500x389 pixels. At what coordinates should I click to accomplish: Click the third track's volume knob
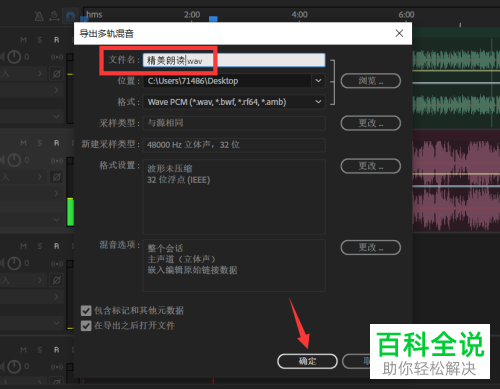pyautogui.click(x=14, y=263)
